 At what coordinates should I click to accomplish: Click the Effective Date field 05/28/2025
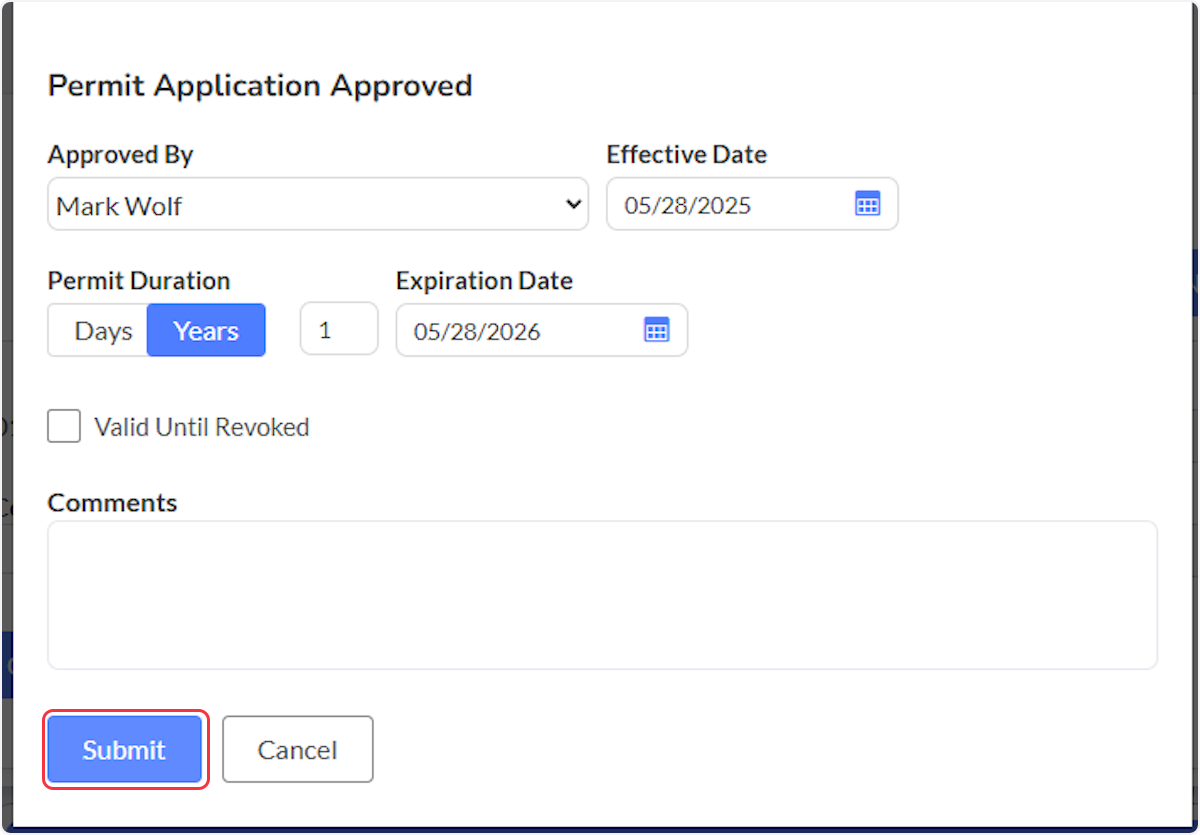pos(752,204)
